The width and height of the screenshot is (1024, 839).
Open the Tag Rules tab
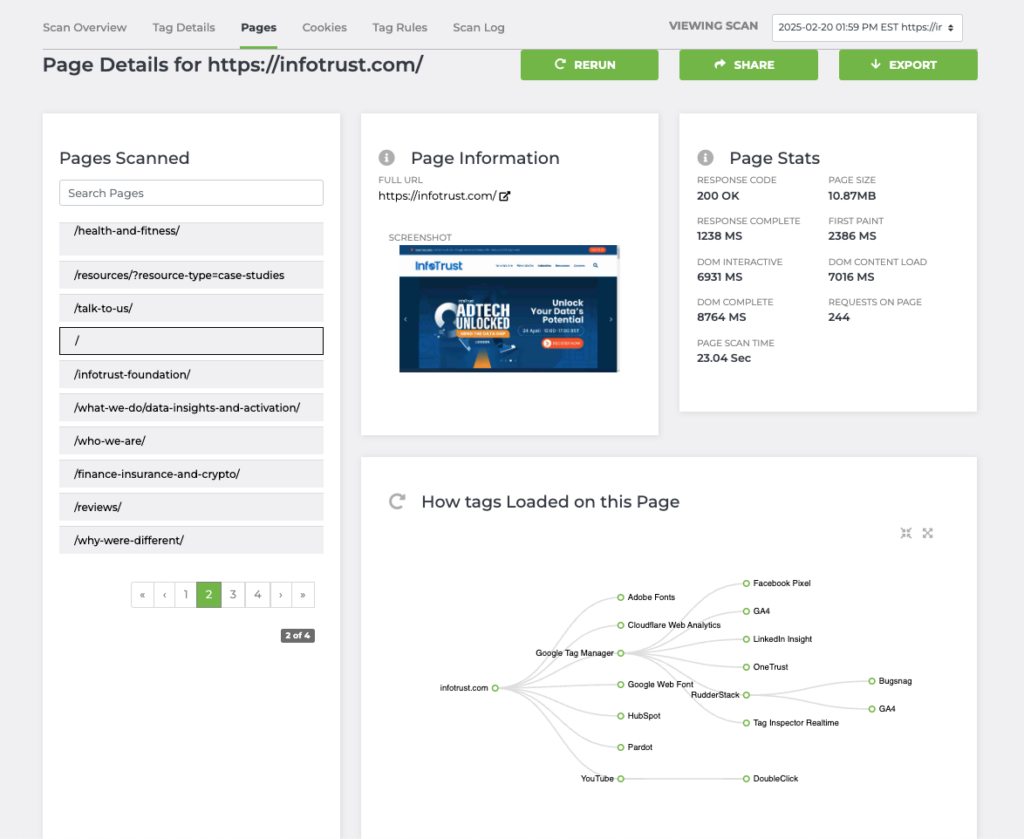click(399, 28)
